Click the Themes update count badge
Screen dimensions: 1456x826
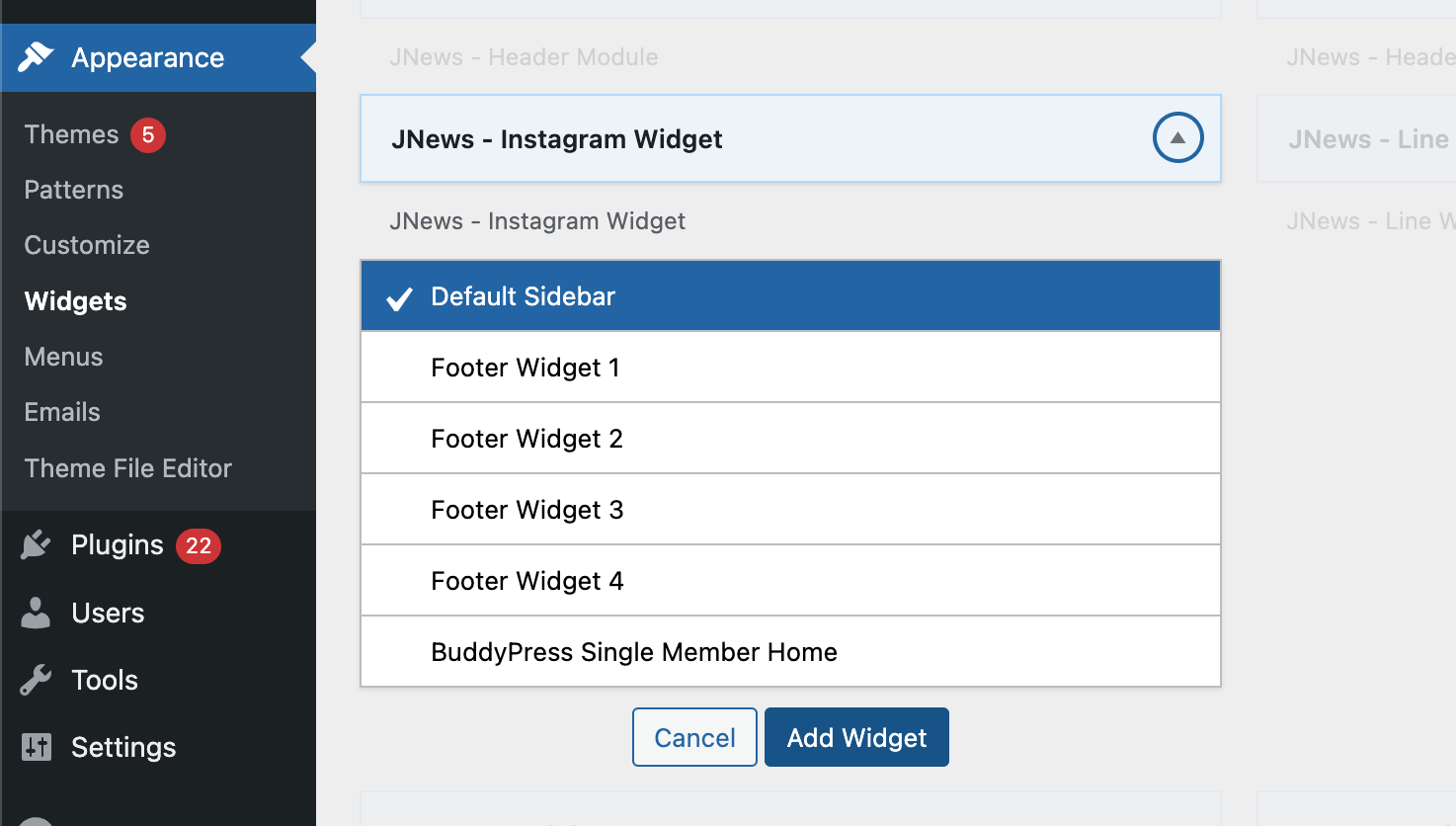tap(148, 134)
